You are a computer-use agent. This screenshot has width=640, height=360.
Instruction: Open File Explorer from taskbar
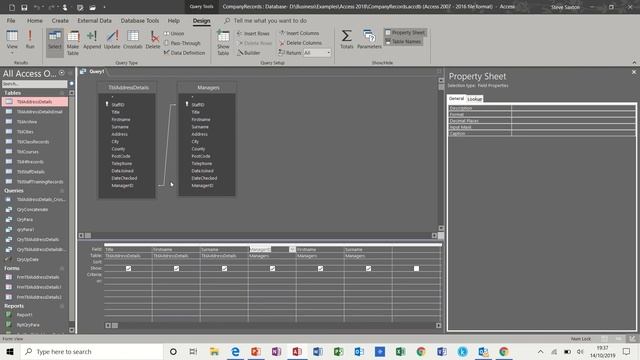point(214,351)
